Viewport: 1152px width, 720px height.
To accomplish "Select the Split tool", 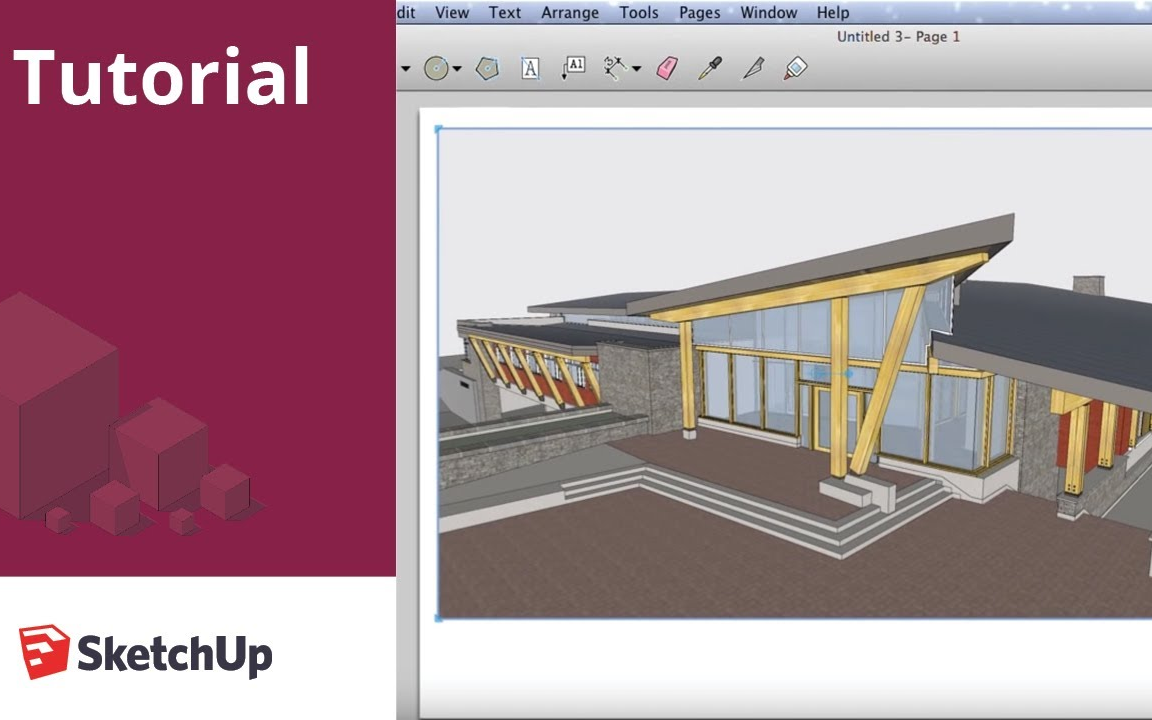I will 753,68.
